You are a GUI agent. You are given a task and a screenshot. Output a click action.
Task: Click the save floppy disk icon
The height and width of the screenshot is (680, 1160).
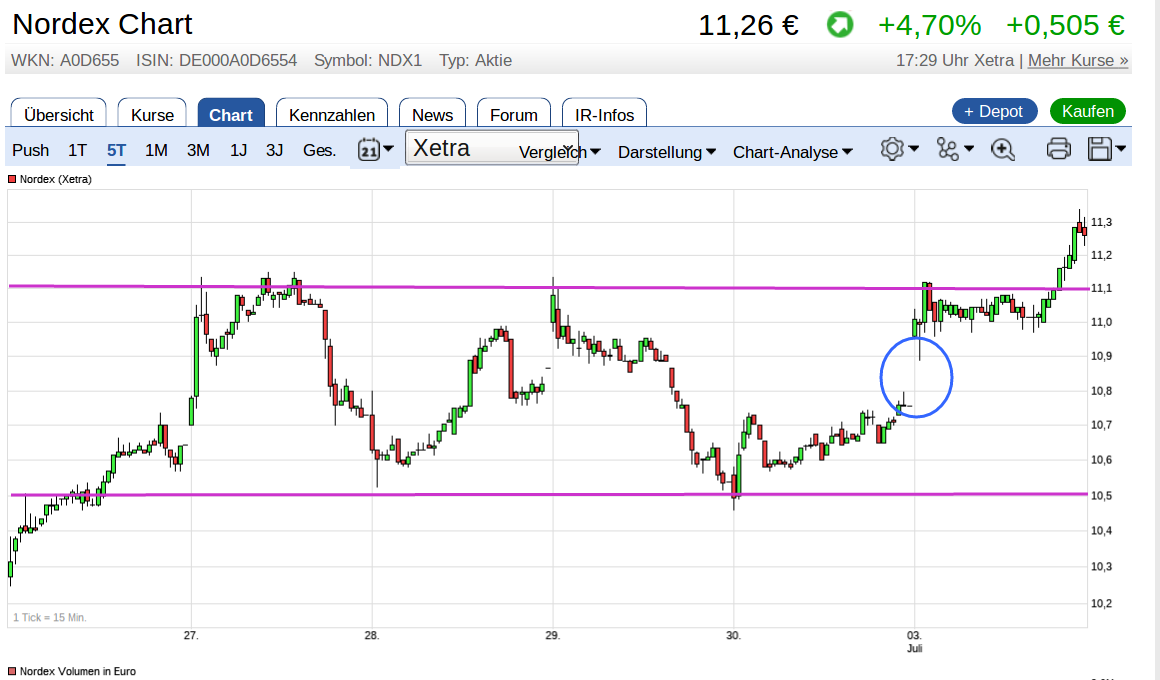[1100, 149]
